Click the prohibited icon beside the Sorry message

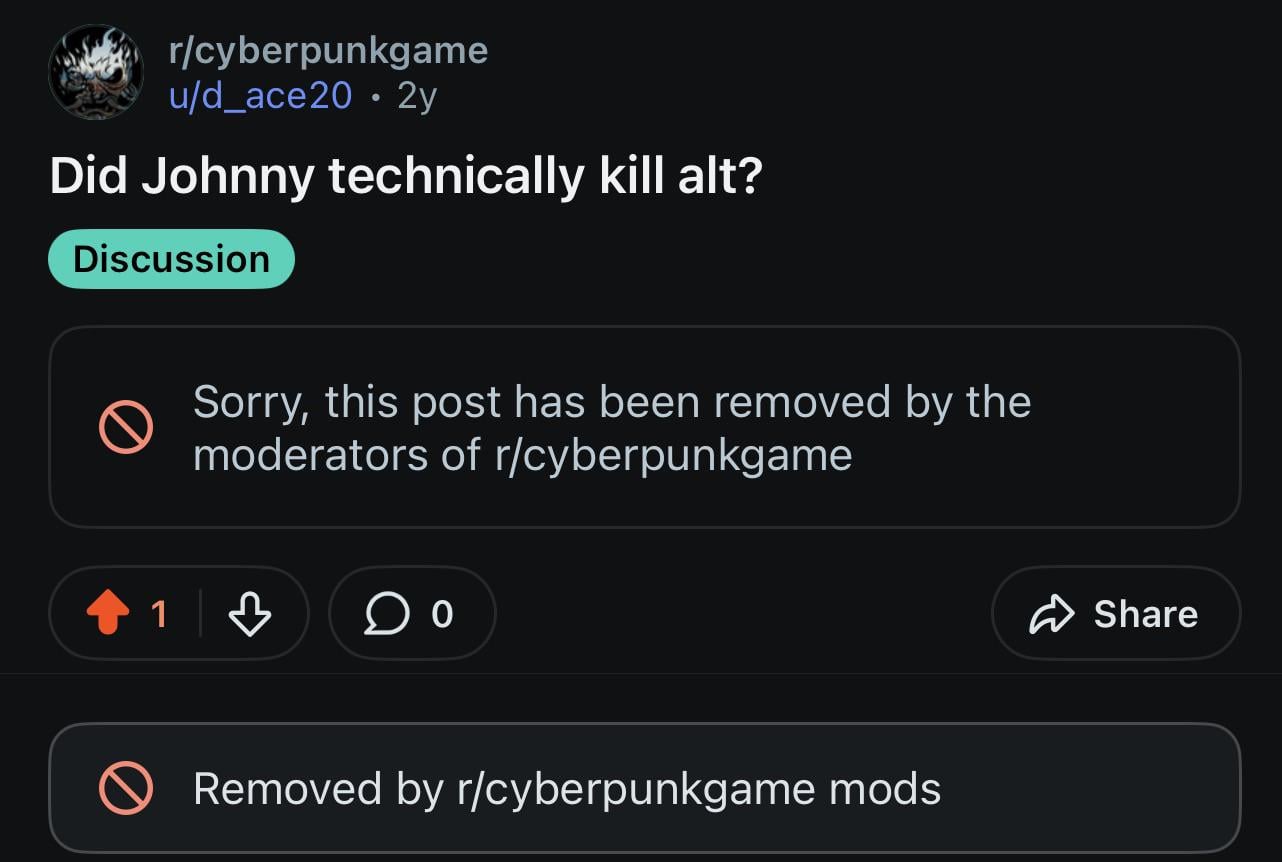125,428
